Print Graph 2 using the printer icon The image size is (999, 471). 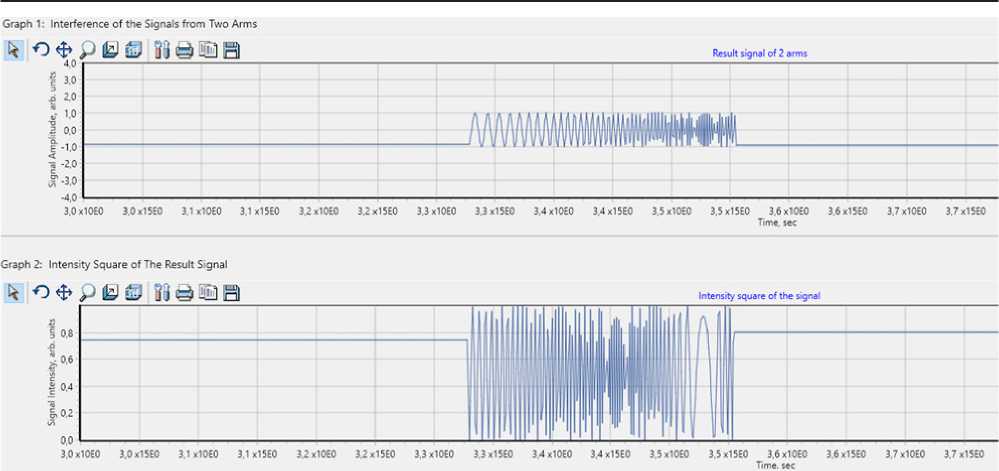(185, 292)
